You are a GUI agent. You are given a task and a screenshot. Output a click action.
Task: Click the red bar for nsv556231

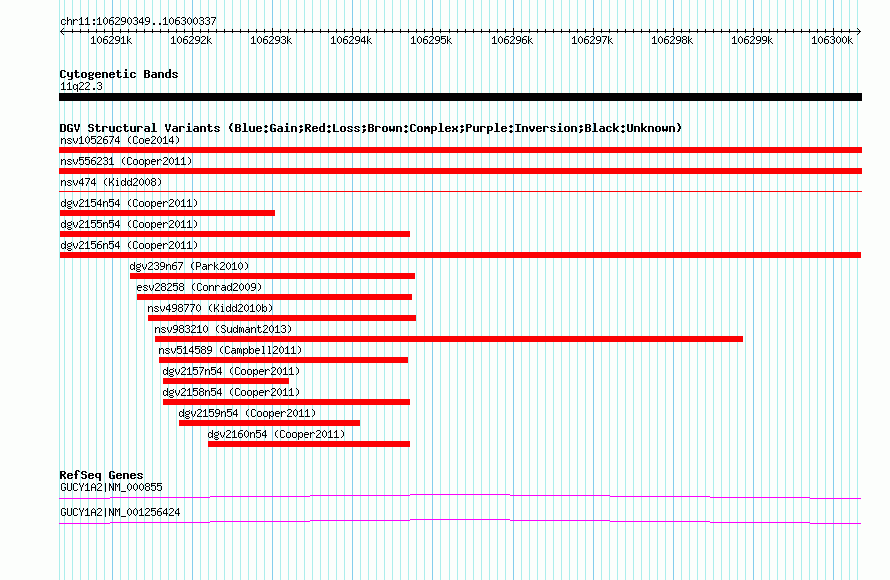pyautogui.click(x=460, y=171)
